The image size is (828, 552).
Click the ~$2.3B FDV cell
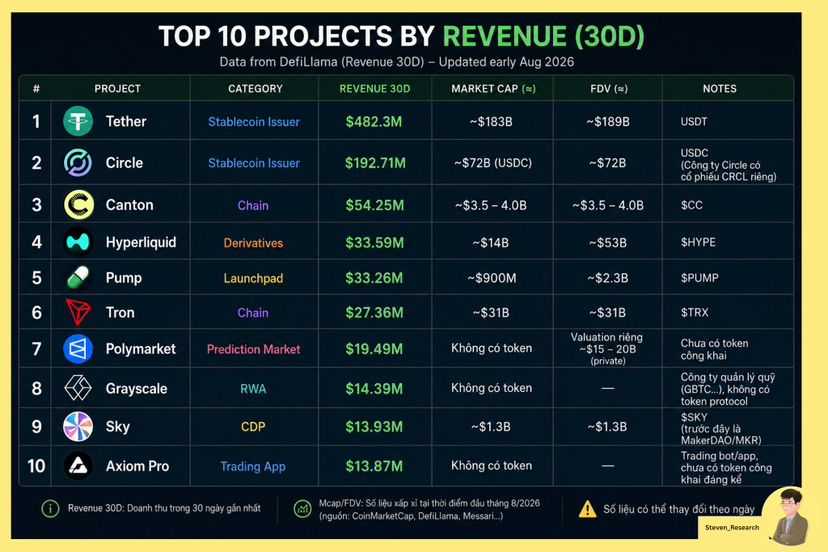[x=608, y=278]
